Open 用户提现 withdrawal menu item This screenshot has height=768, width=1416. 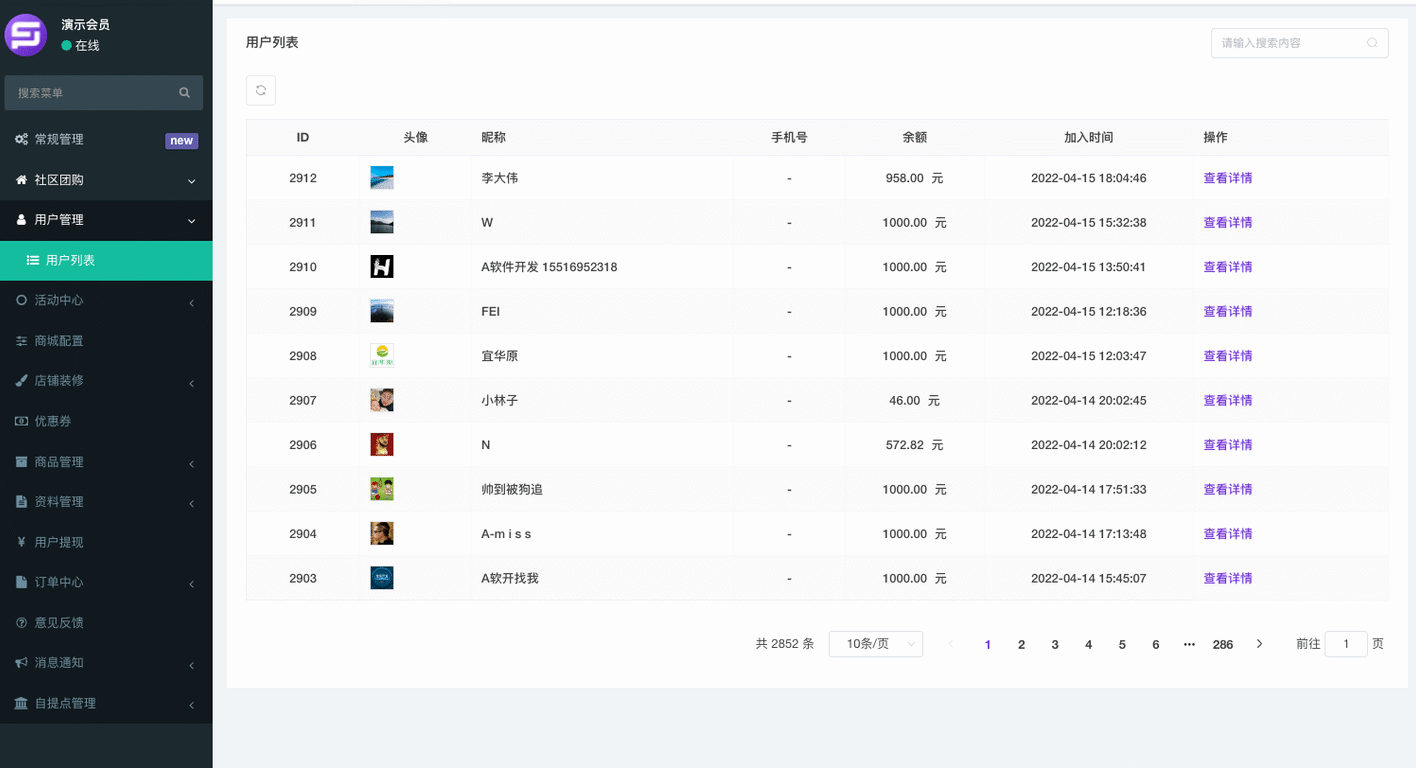pyautogui.click(x=59, y=542)
